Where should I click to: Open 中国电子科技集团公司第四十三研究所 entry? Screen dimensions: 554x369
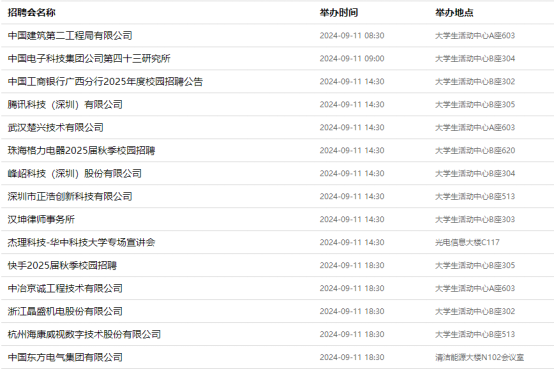tap(89, 58)
